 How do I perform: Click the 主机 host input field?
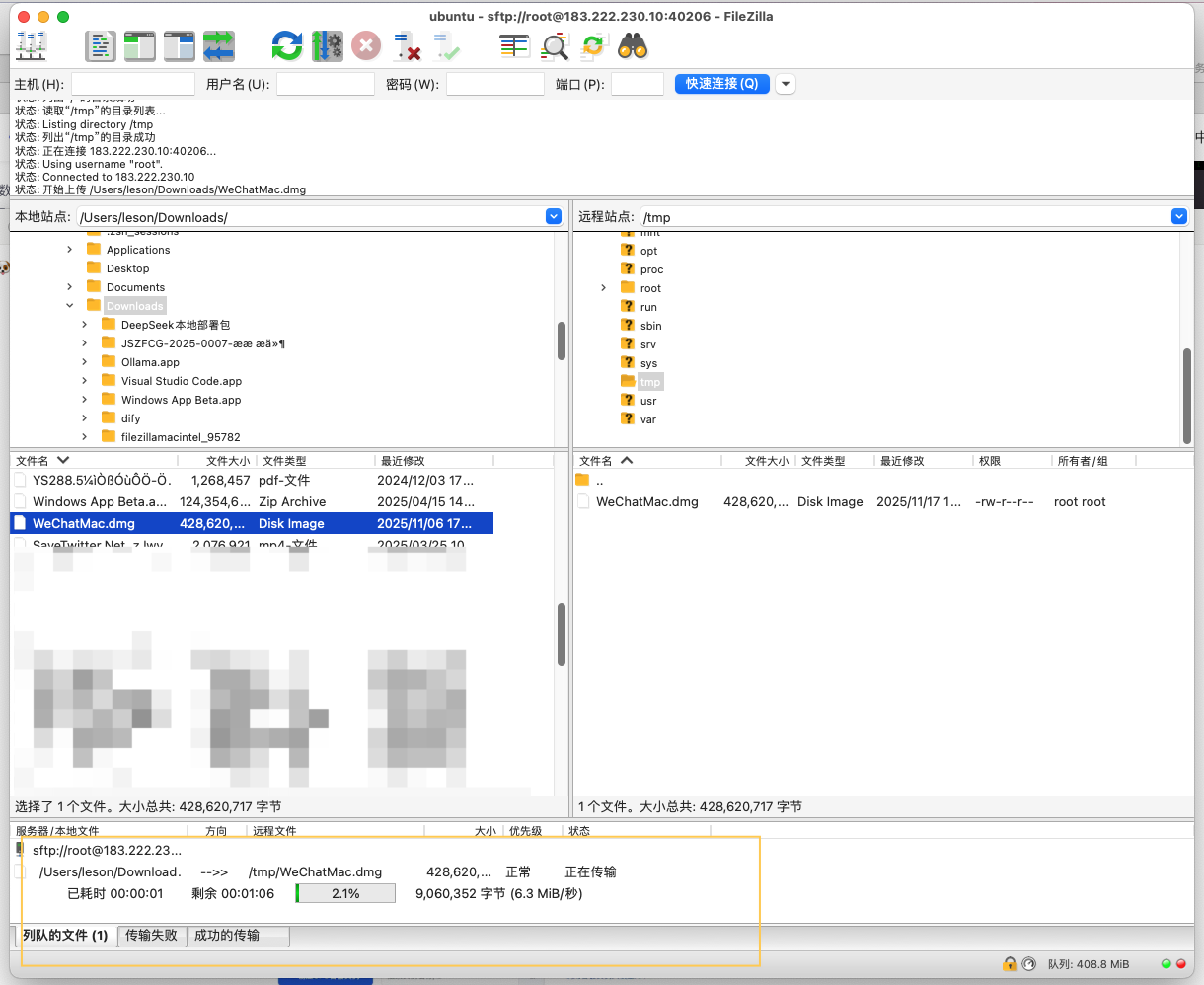pos(133,84)
